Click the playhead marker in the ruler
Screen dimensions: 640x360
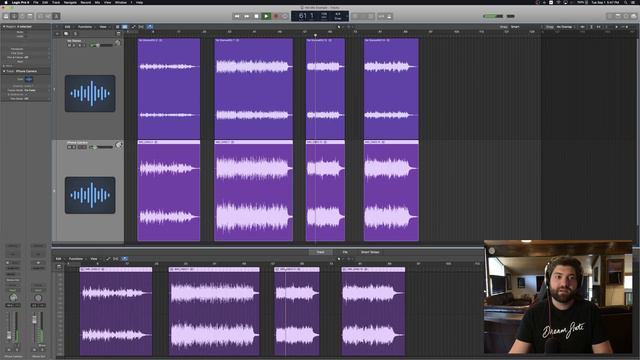[315, 36]
